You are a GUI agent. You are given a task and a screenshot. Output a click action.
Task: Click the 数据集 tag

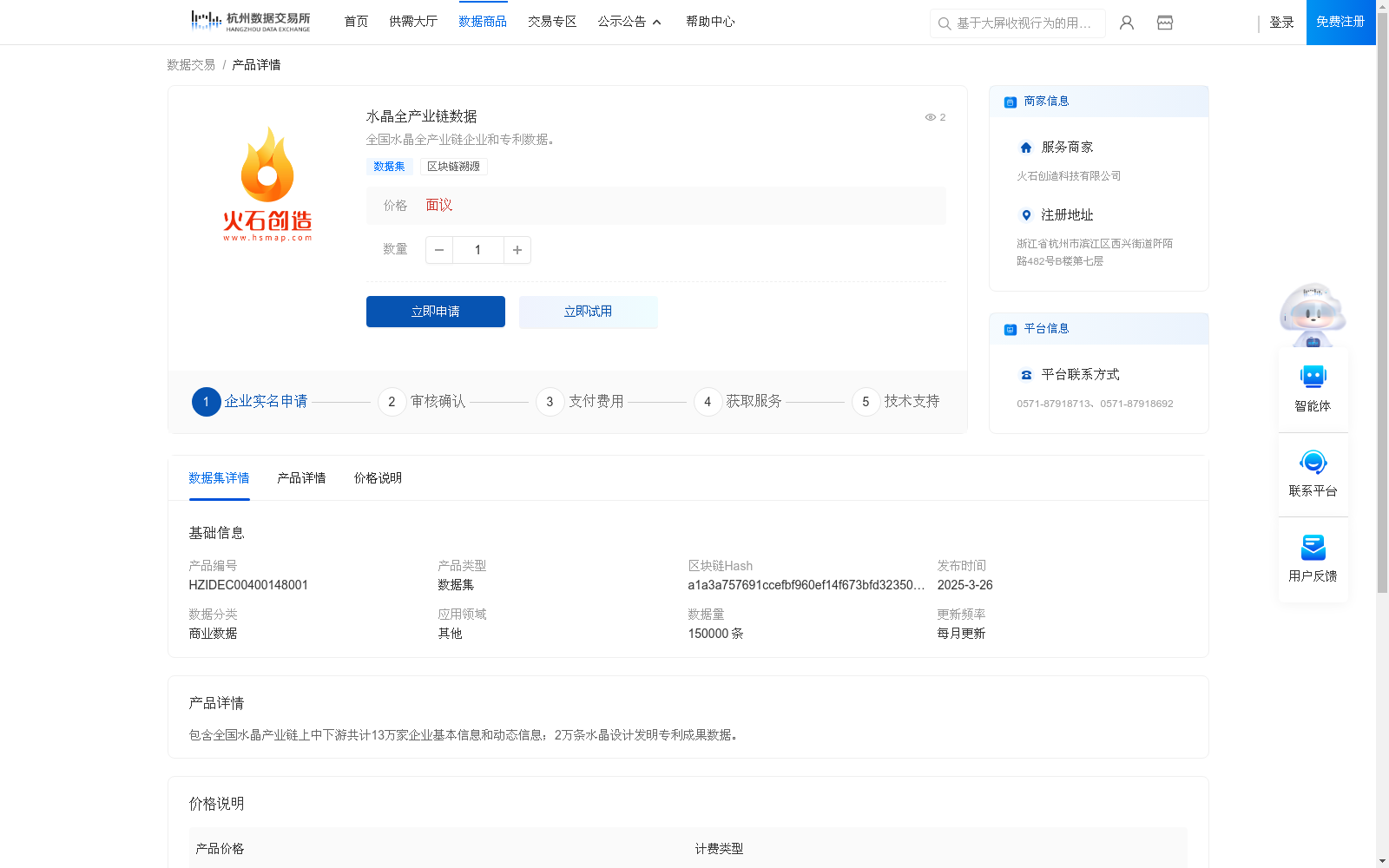(x=389, y=167)
